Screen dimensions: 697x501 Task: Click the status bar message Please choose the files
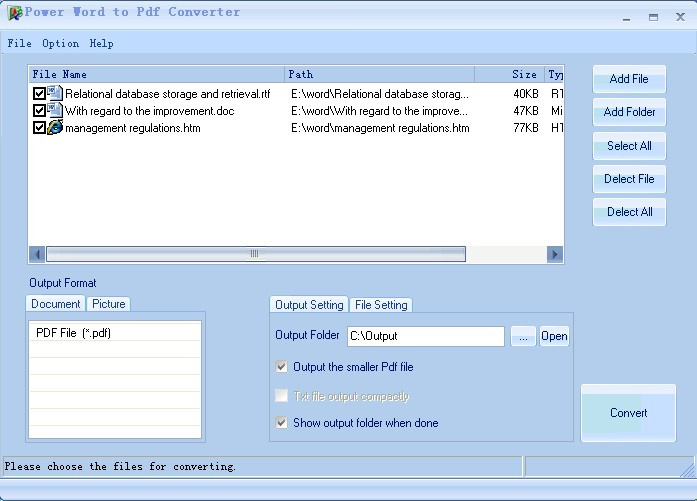(120, 466)
